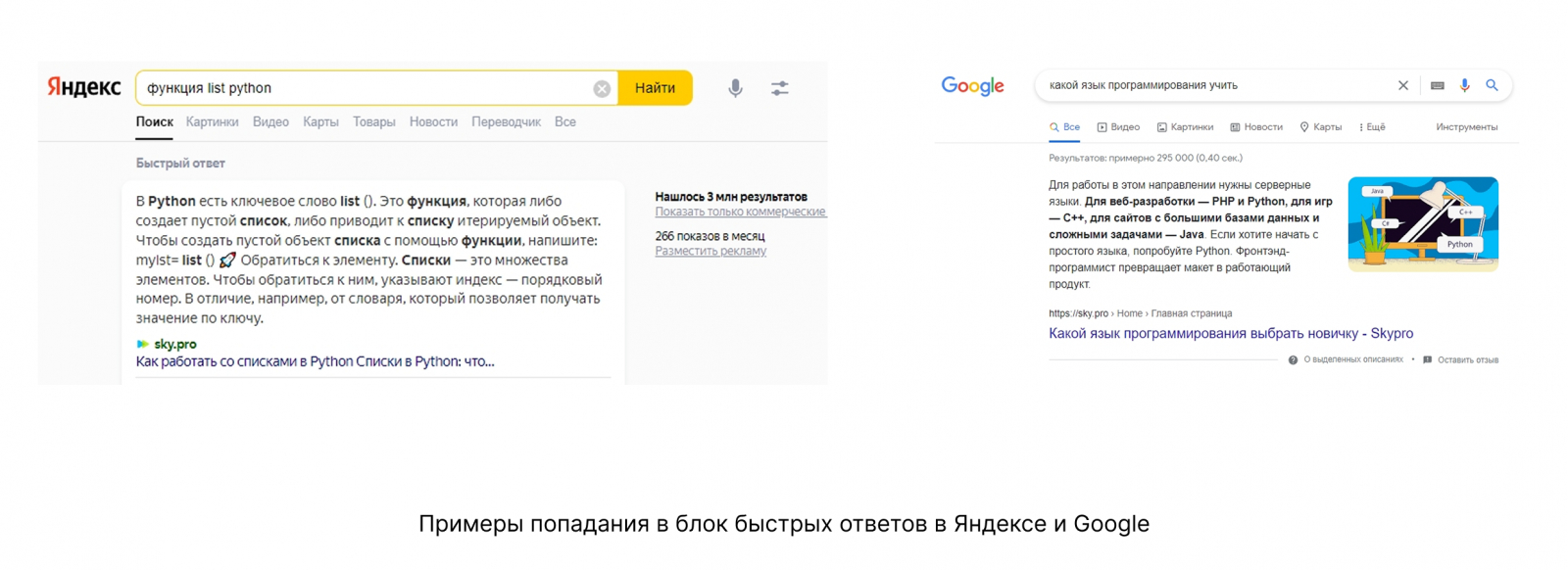This screenshot has width=1568, height=570.
Task: Clear the Google search field with X
Action: [x=1403, y=85]
